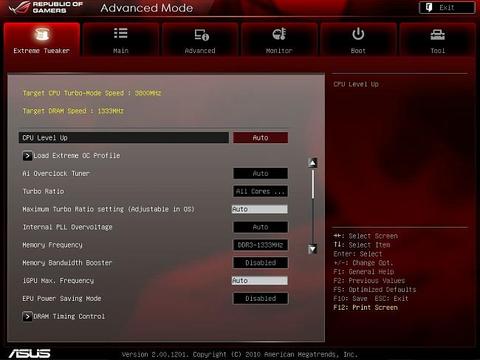Image resolution: width=480 pixels, height=360 pixels.
Task: Switch to the Main tab
Action: [121, 39]
